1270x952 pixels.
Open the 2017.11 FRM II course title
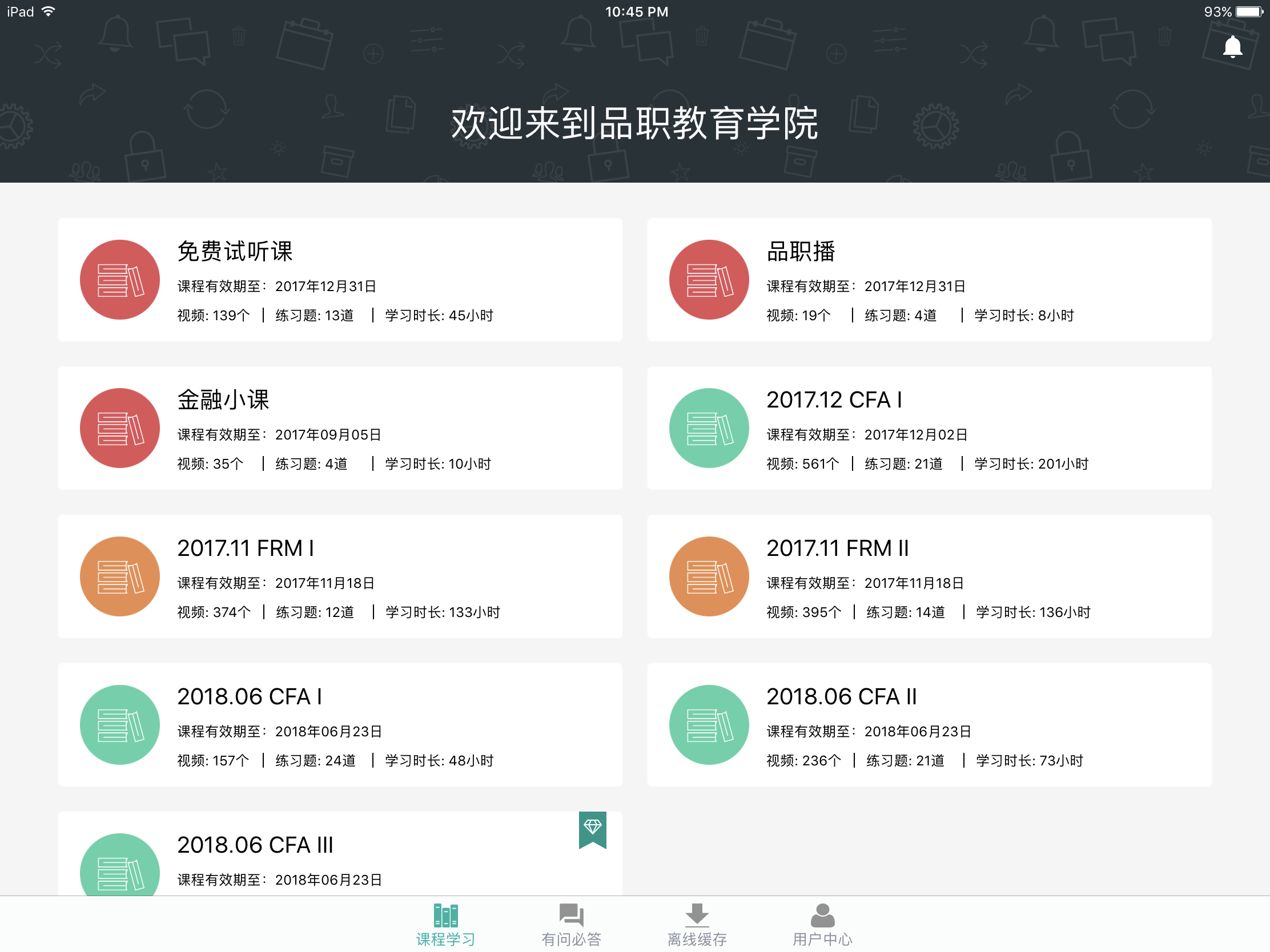click(x=838, y=548)
